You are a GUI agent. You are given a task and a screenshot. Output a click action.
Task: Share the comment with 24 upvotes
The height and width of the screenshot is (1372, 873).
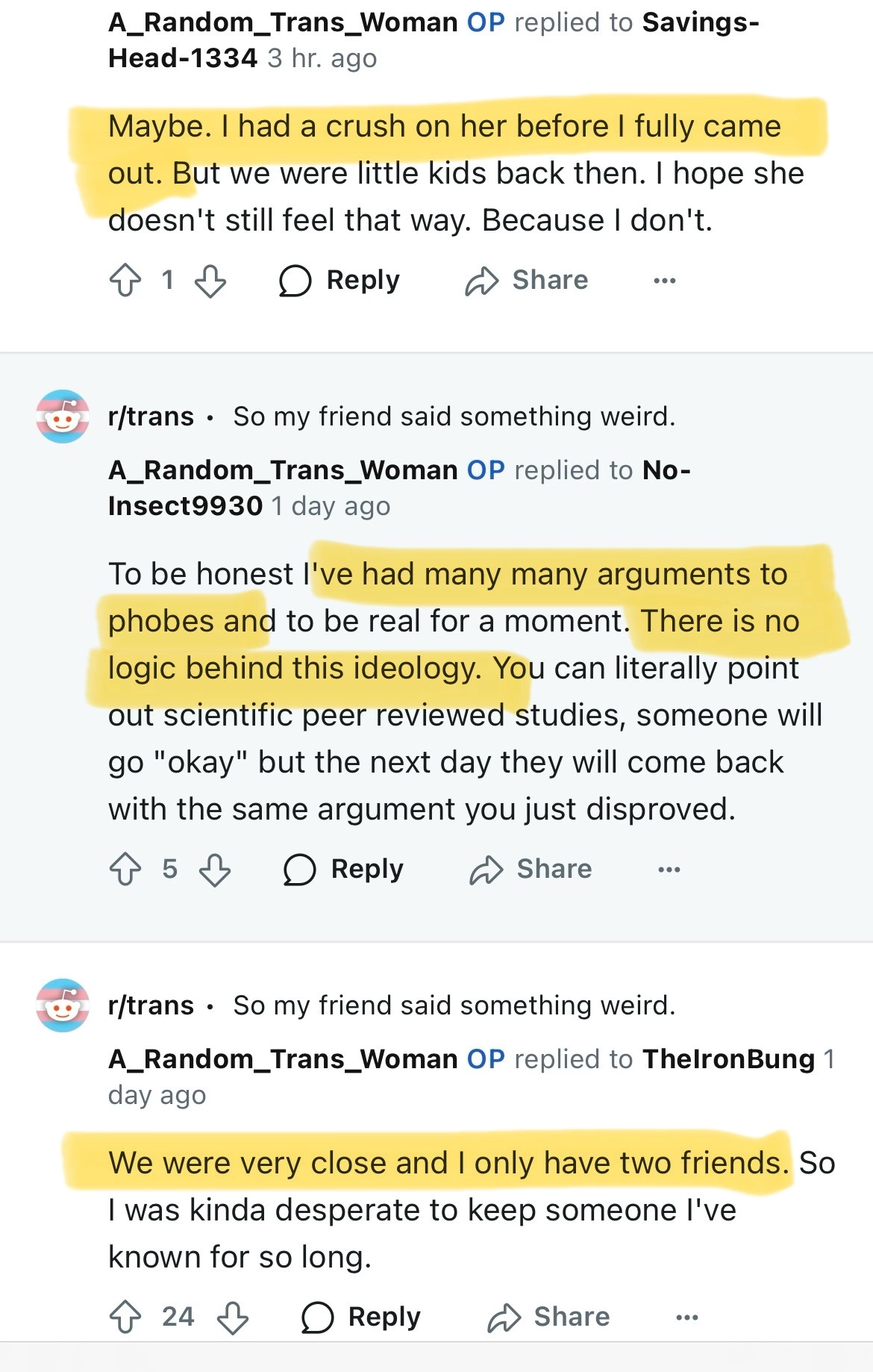[548, 1317]
